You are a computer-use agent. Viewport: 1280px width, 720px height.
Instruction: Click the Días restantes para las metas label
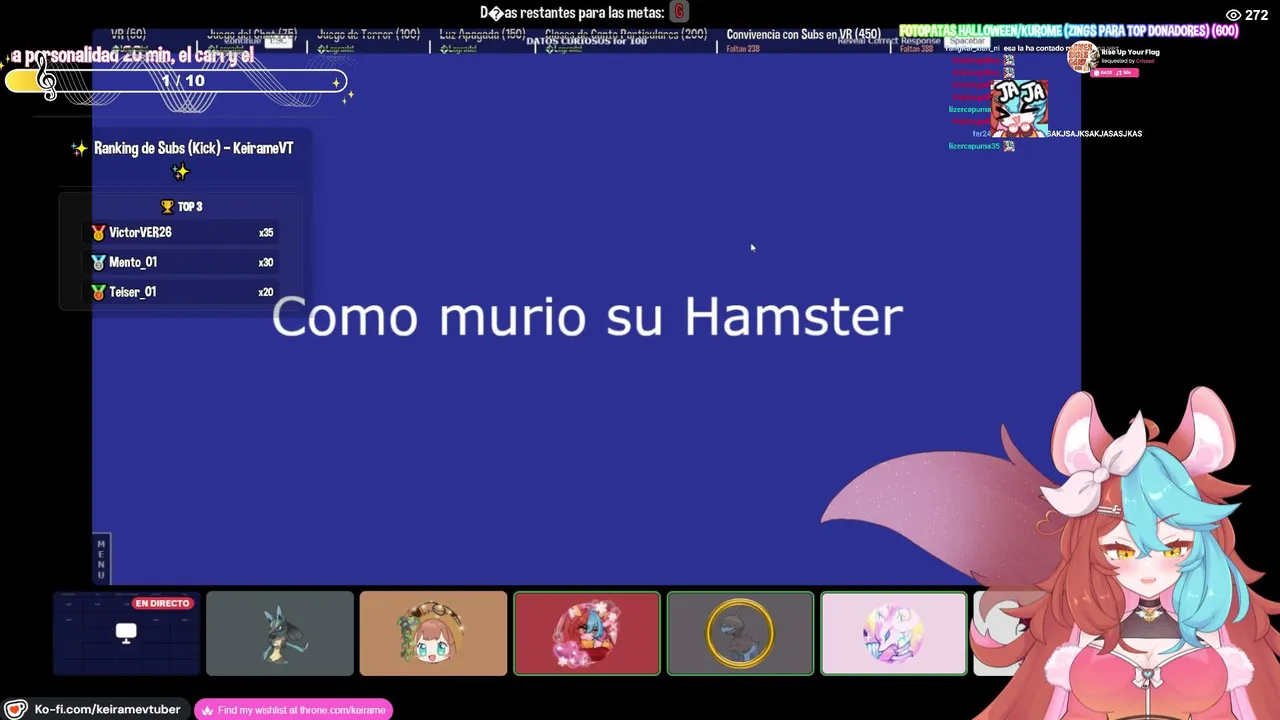572,13
